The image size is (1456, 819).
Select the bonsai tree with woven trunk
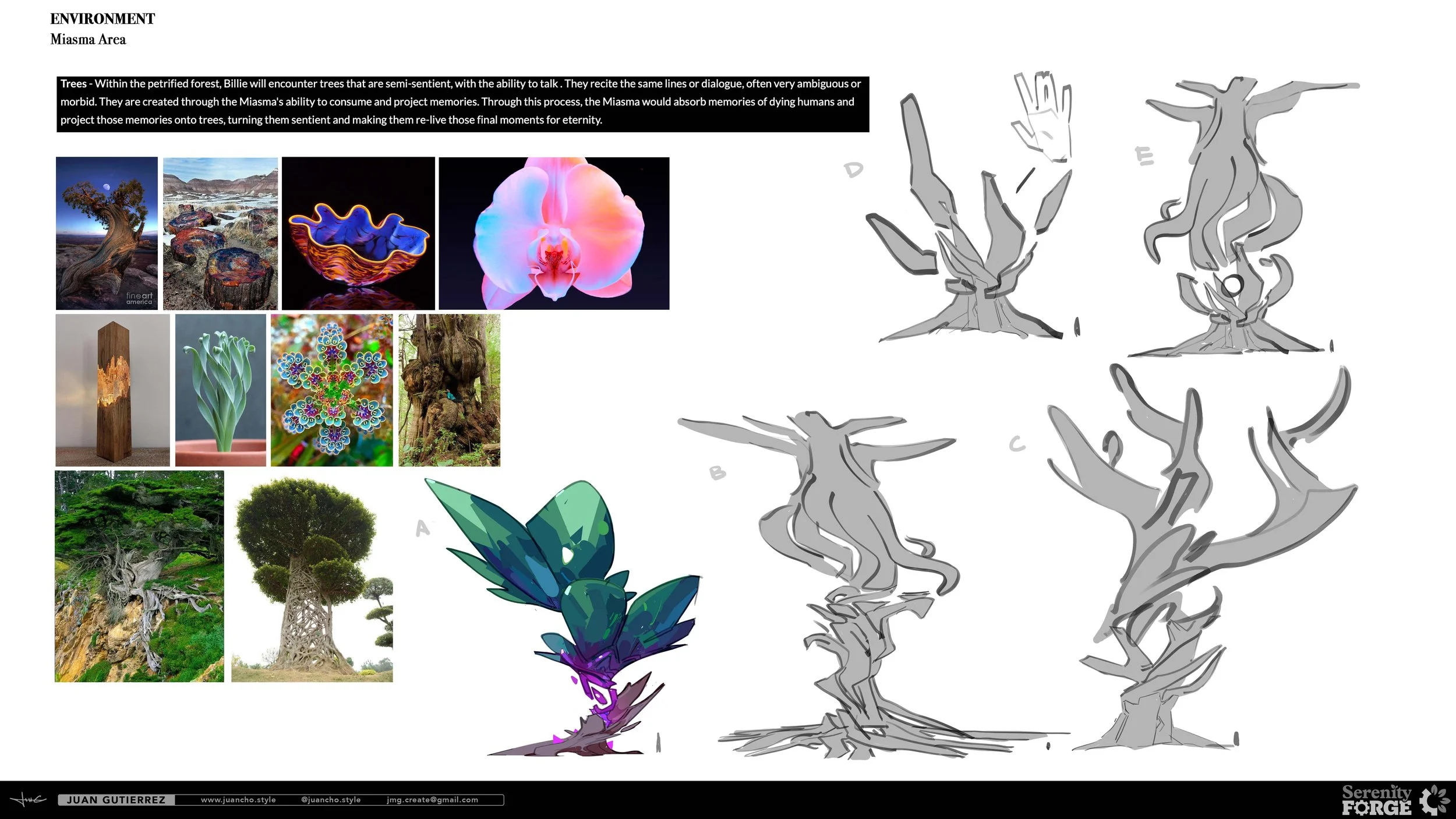tap(312, 576)
